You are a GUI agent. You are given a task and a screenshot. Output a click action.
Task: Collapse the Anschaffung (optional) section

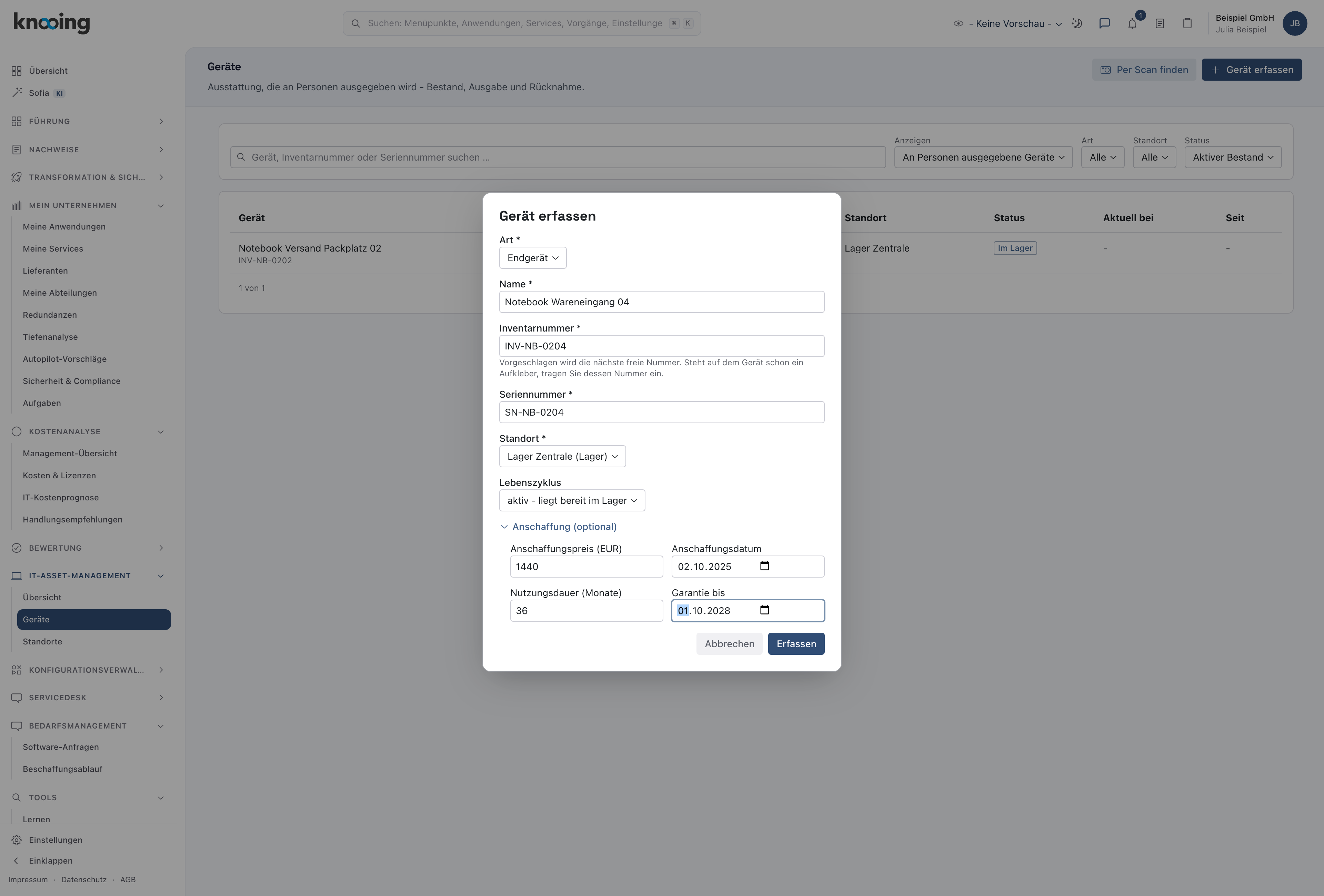pos(558,527)
